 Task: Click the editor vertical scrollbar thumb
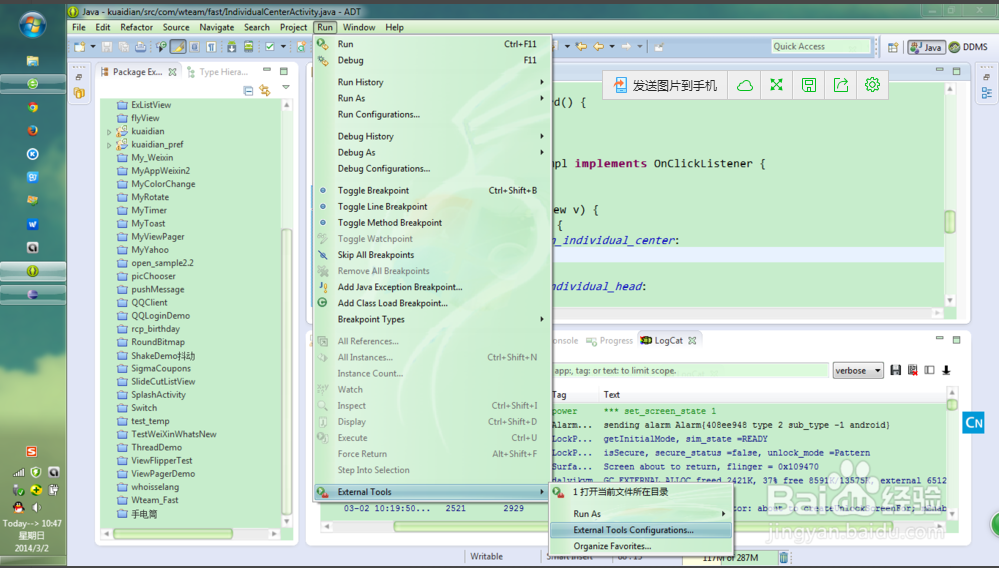click(950, 222)
